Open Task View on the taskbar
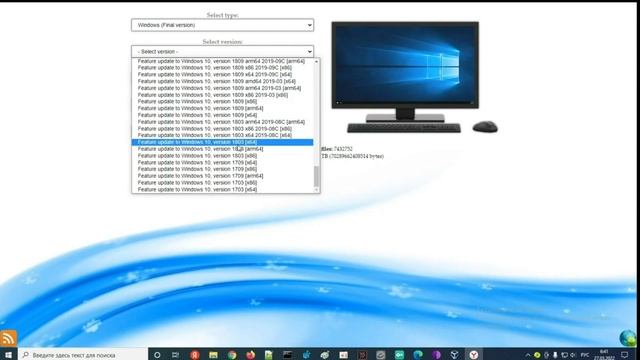 [x=176, y=355]
